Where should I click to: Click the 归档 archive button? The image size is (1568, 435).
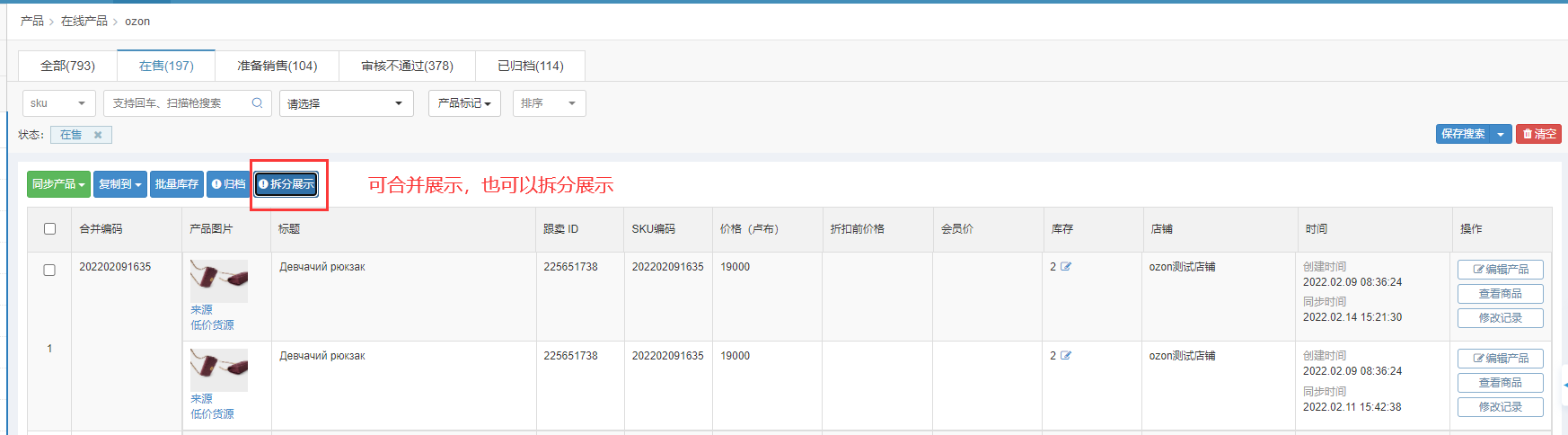228,184
